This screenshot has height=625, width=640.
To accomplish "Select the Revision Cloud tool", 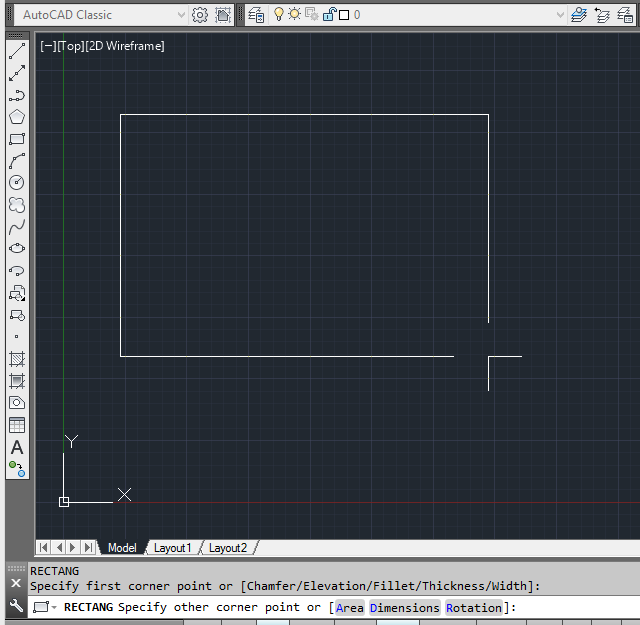I will tap(17, 205).
